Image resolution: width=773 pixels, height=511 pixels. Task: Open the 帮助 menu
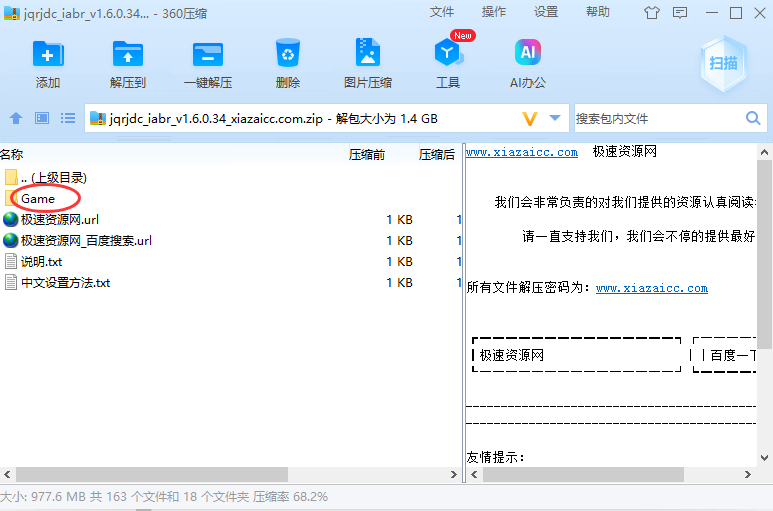click(597, 12)
